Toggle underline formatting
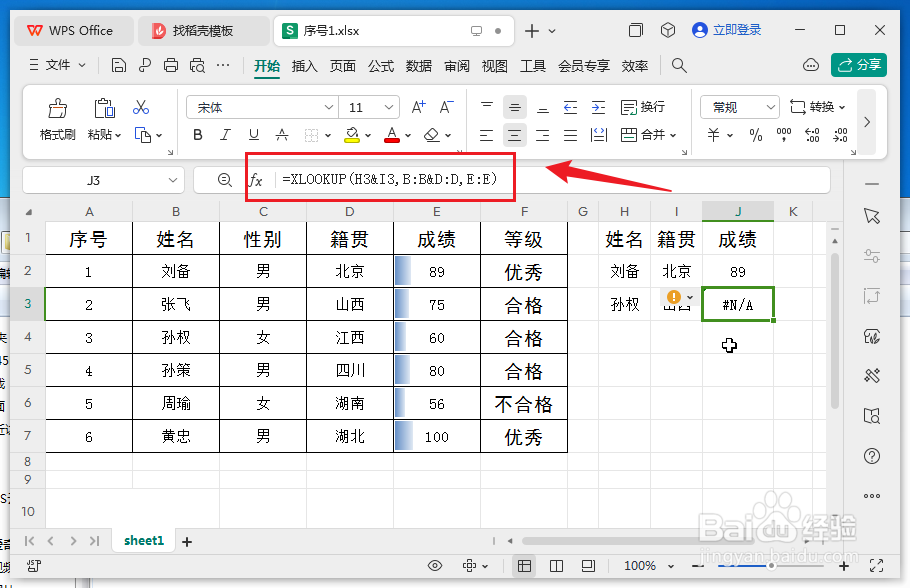 [252, 135]
